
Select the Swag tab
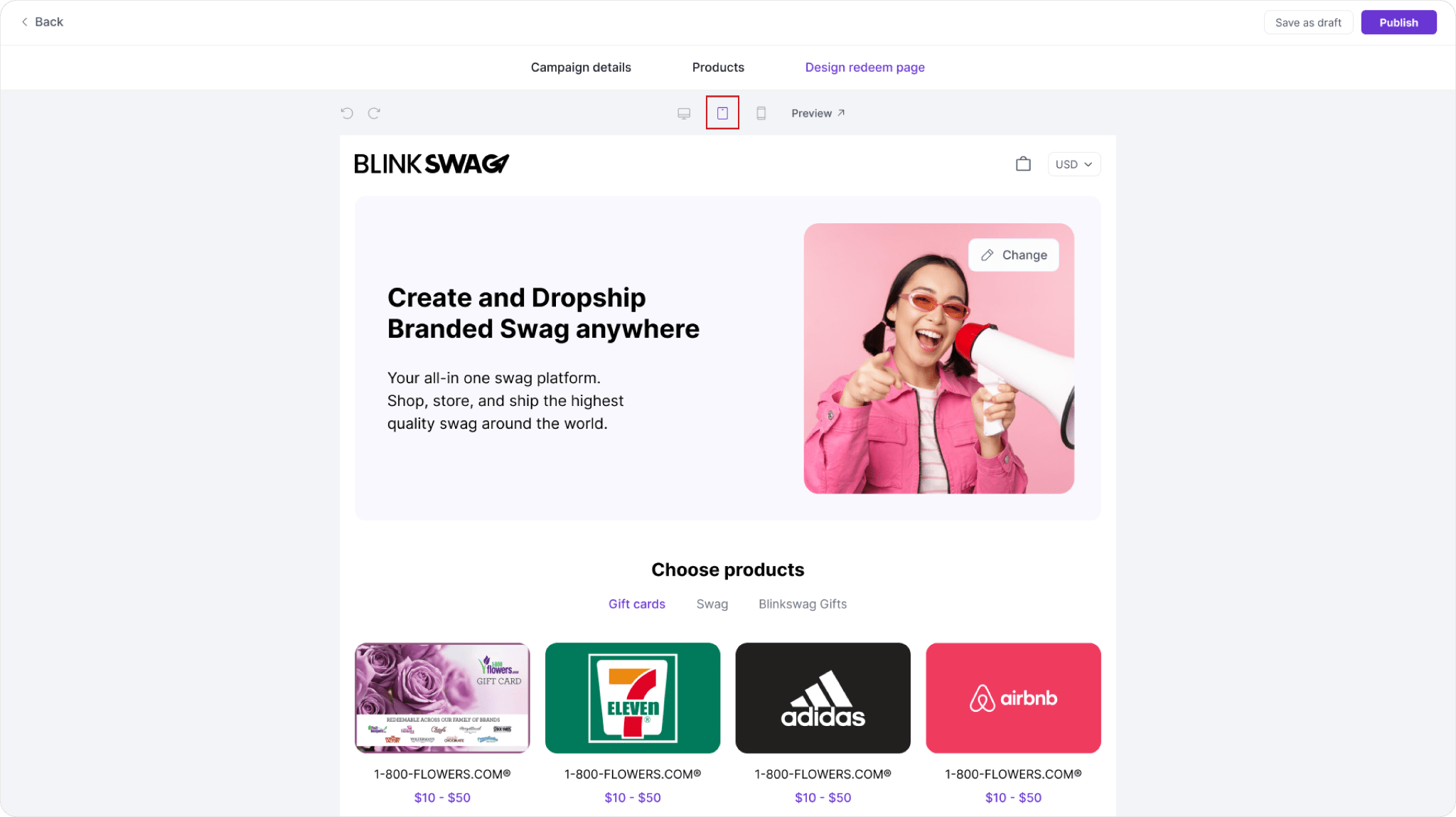click(x=712, y=603)
